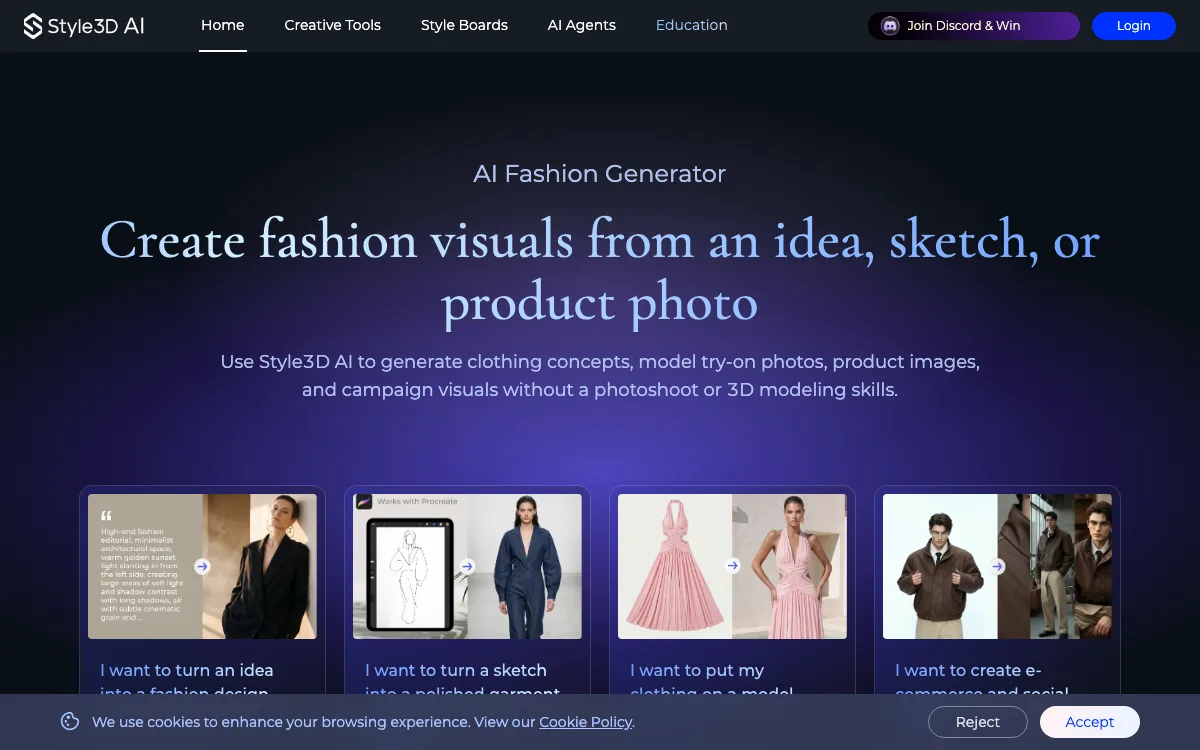Click 'Works with Procreate' label

coord(417,502)
